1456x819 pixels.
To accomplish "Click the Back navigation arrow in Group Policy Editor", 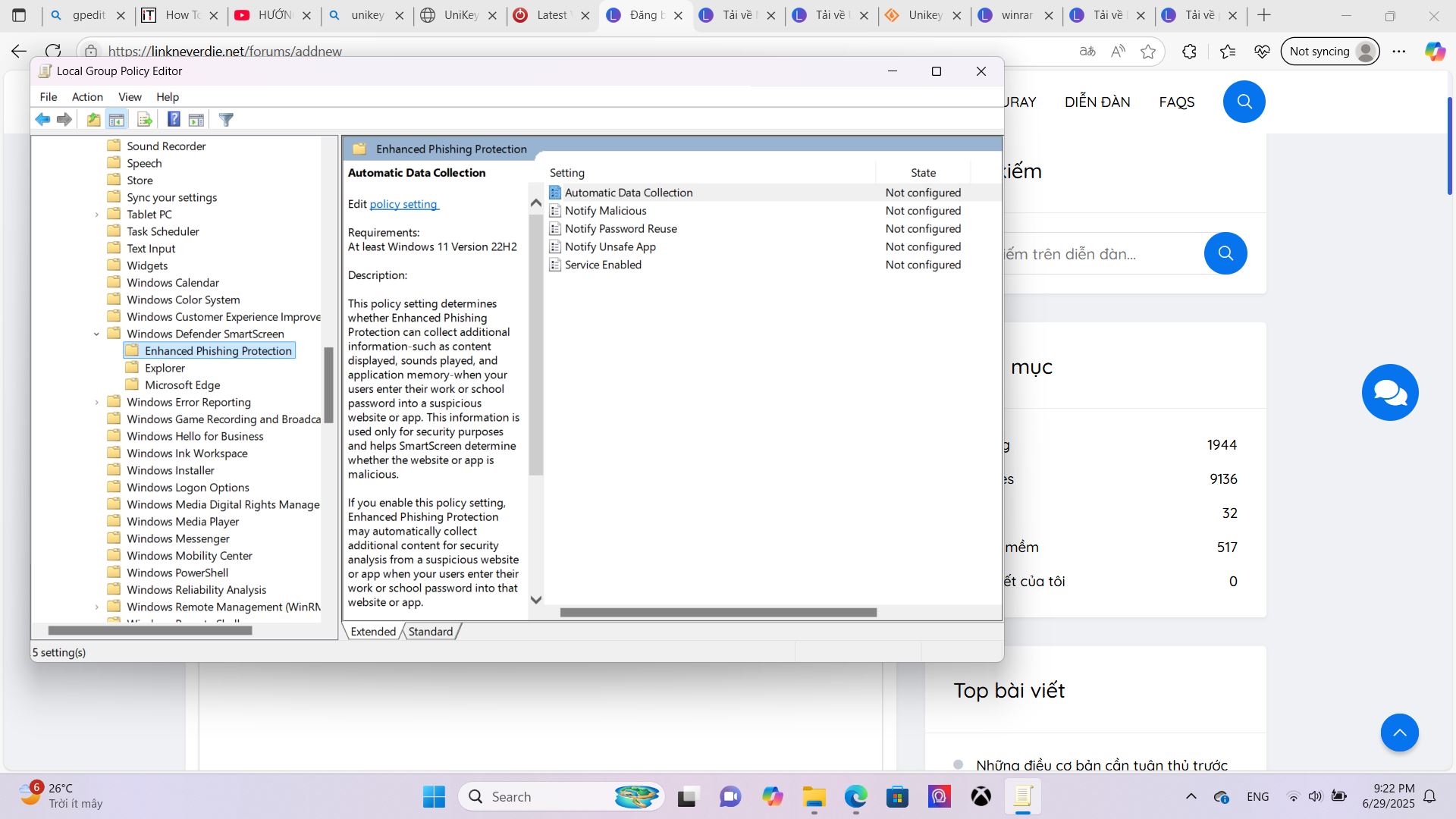I will [x=42, y=119].
